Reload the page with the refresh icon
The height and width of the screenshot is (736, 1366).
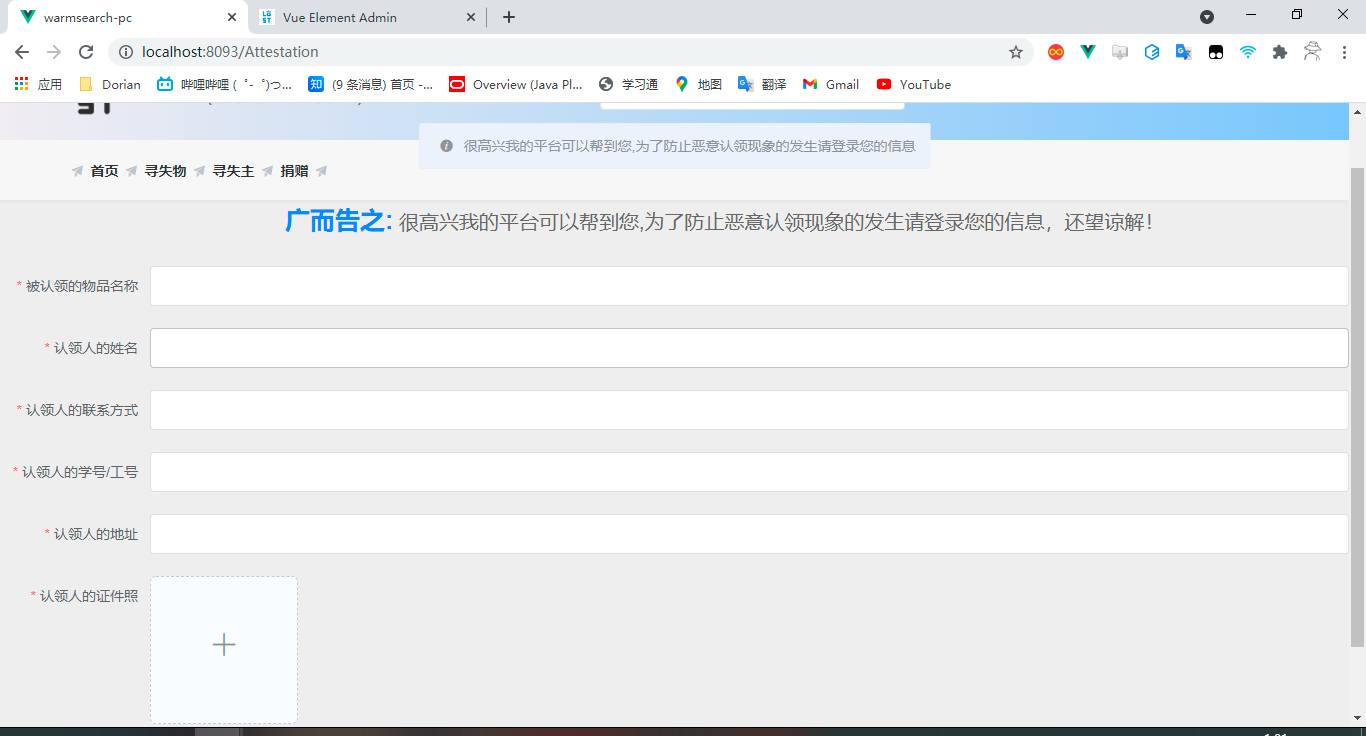[86, 52]
